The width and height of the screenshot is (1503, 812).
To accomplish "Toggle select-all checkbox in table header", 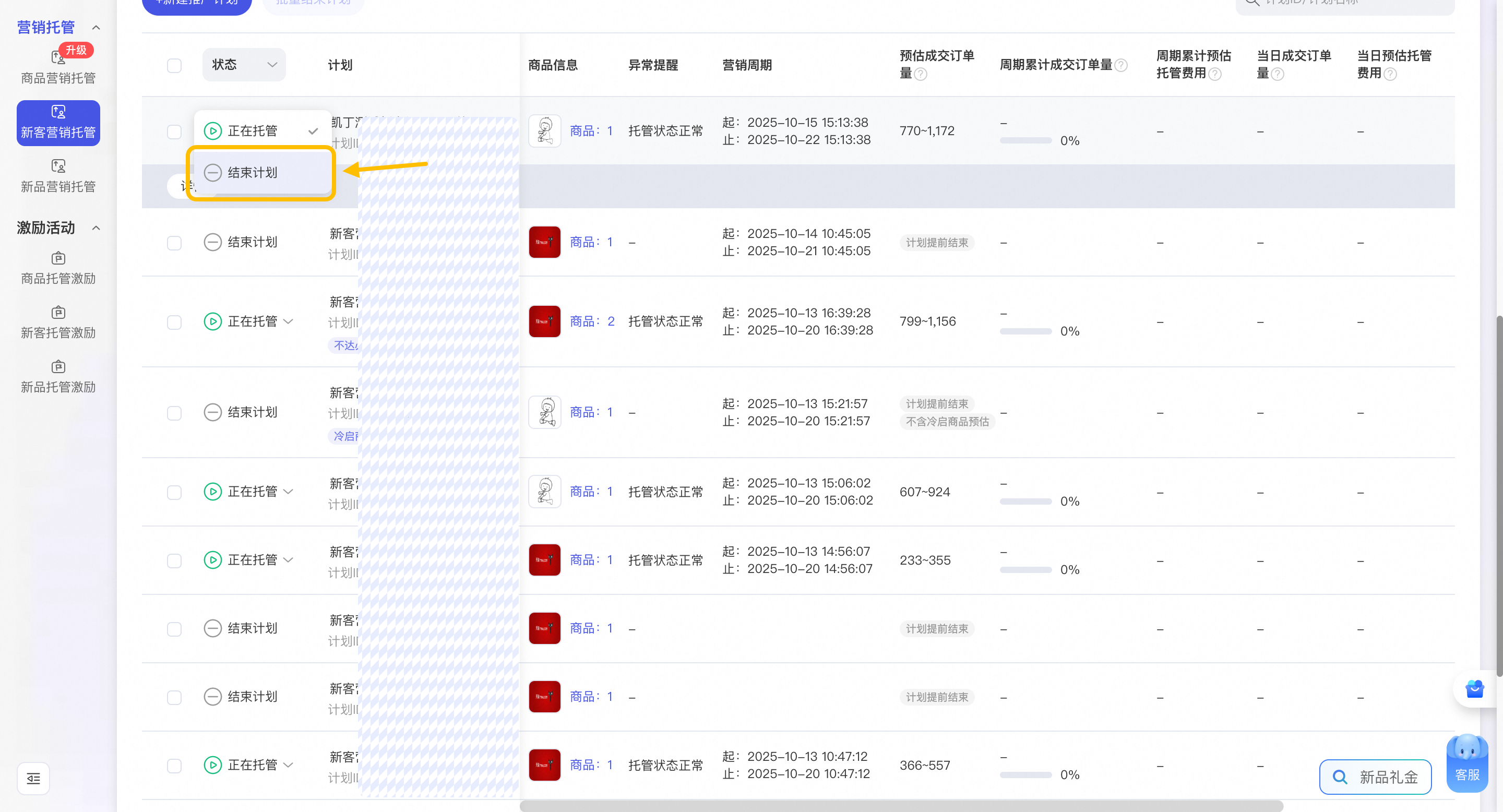I will click(x=174, y=65).
